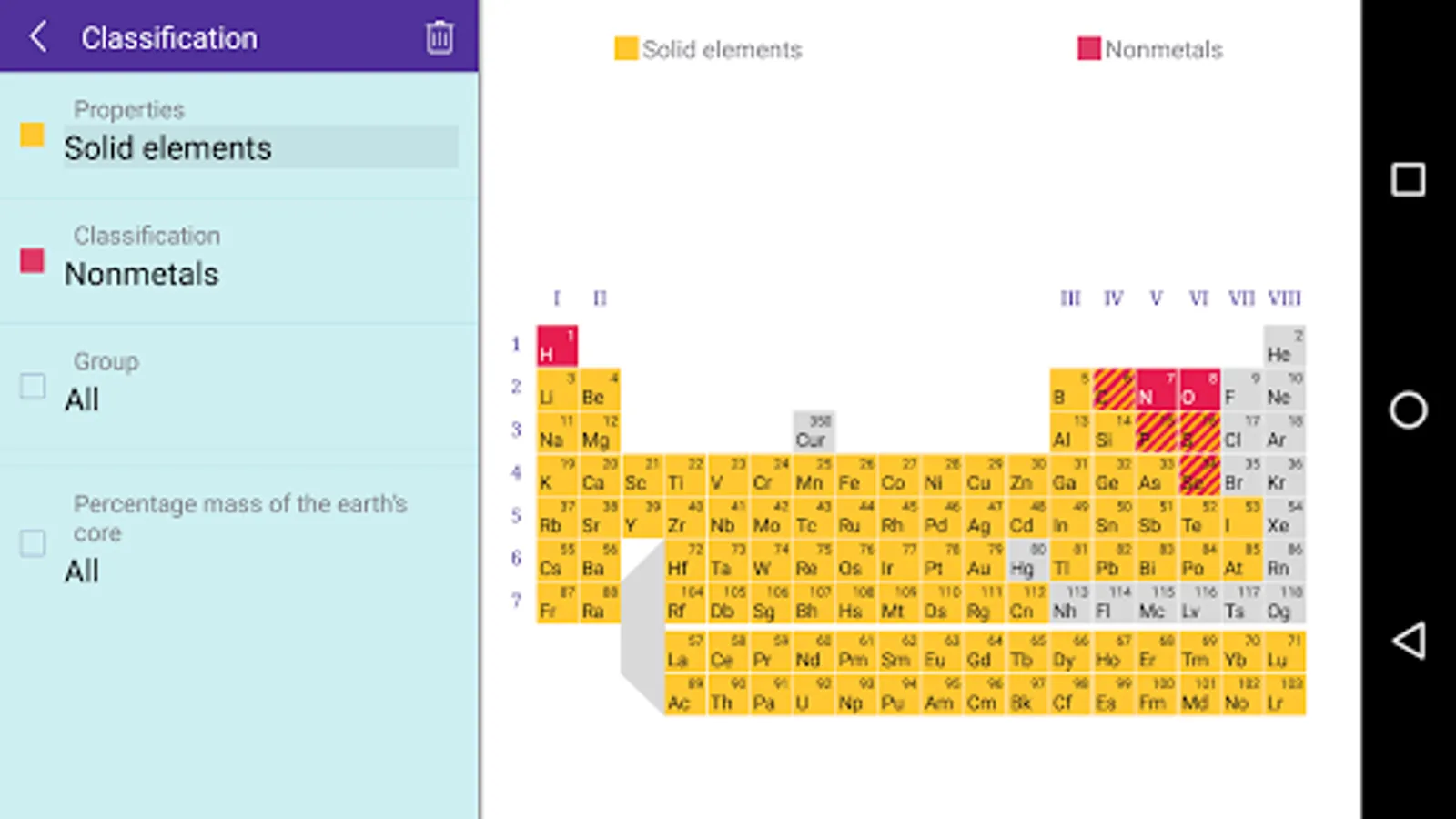Tap the yellow Solid elements color swatch
The height and width of the screenshot is (819, 1456).
point(33,136)
